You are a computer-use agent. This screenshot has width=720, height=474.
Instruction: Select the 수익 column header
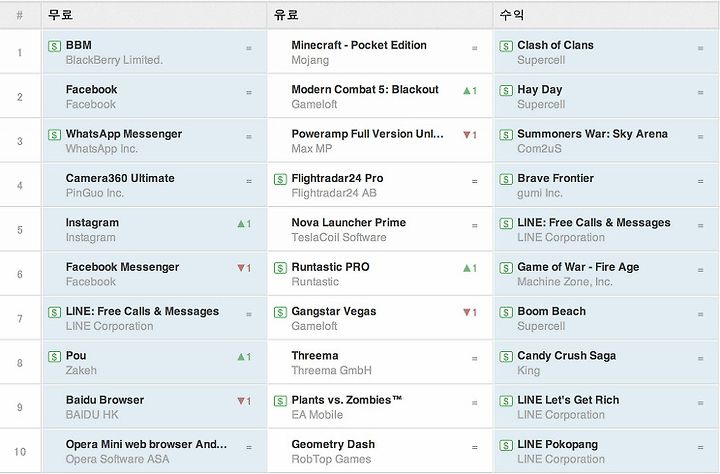click(512, 15)
